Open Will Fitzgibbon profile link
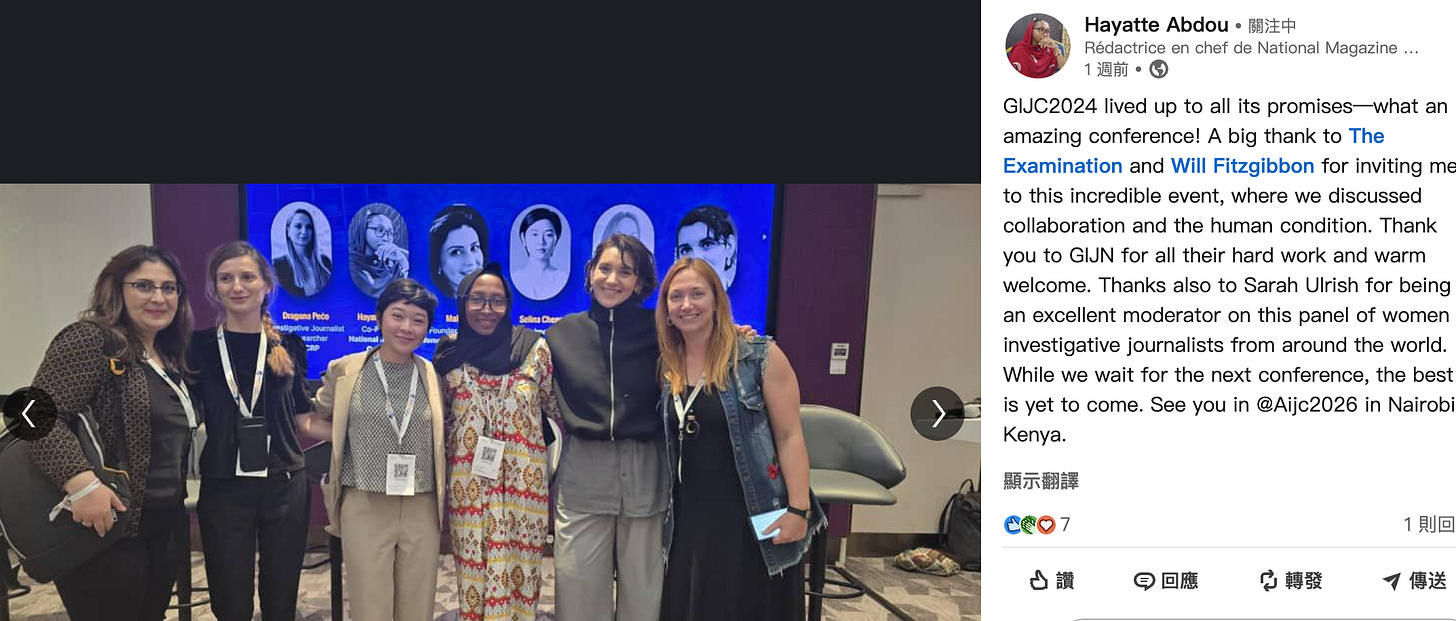1456x621 pixels. pyautogui.click(x=1242, y=166)
